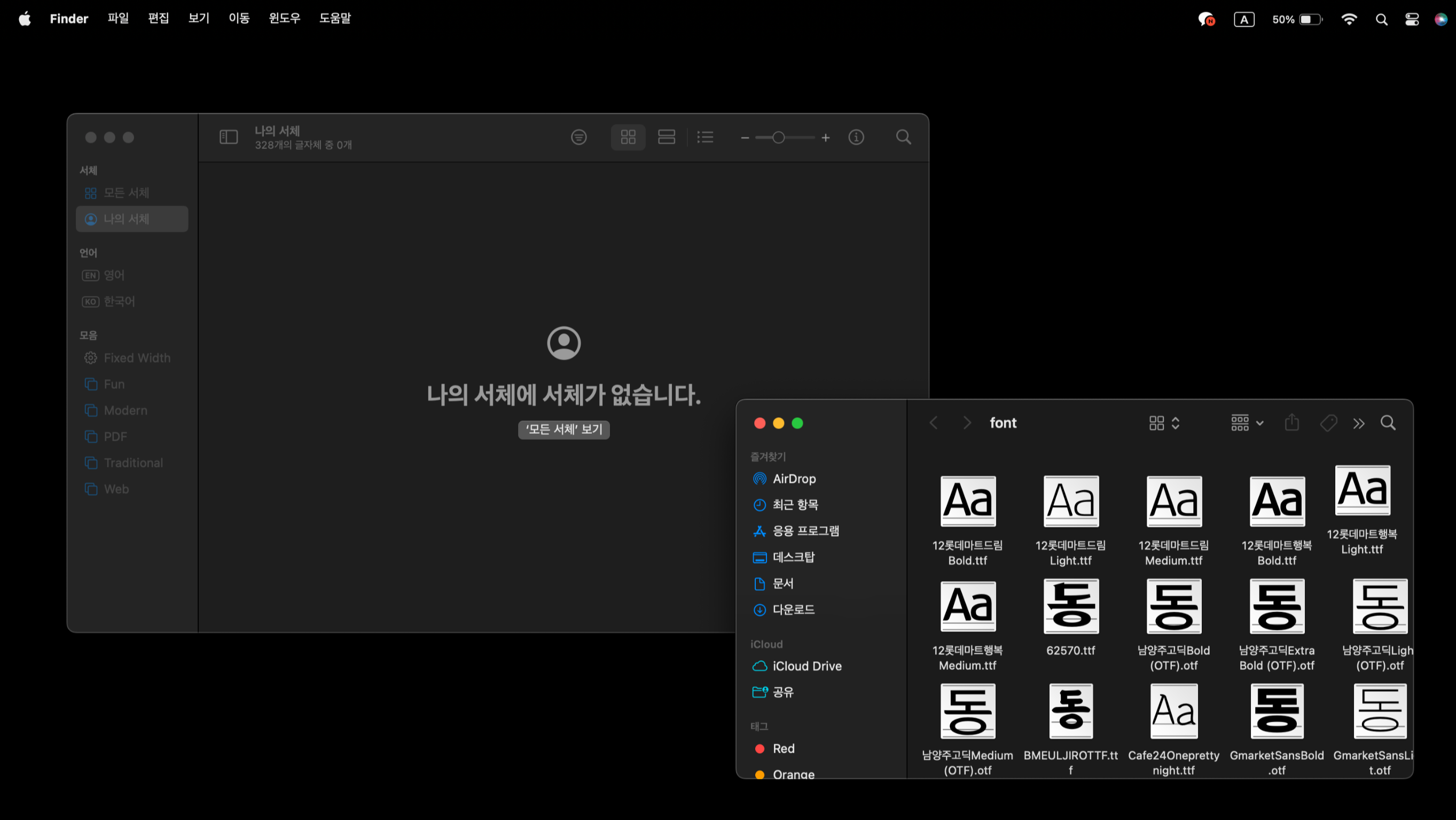The image size is (1456, 820).
Task: Select the 한국어 language filter
Action: (132, 301)
